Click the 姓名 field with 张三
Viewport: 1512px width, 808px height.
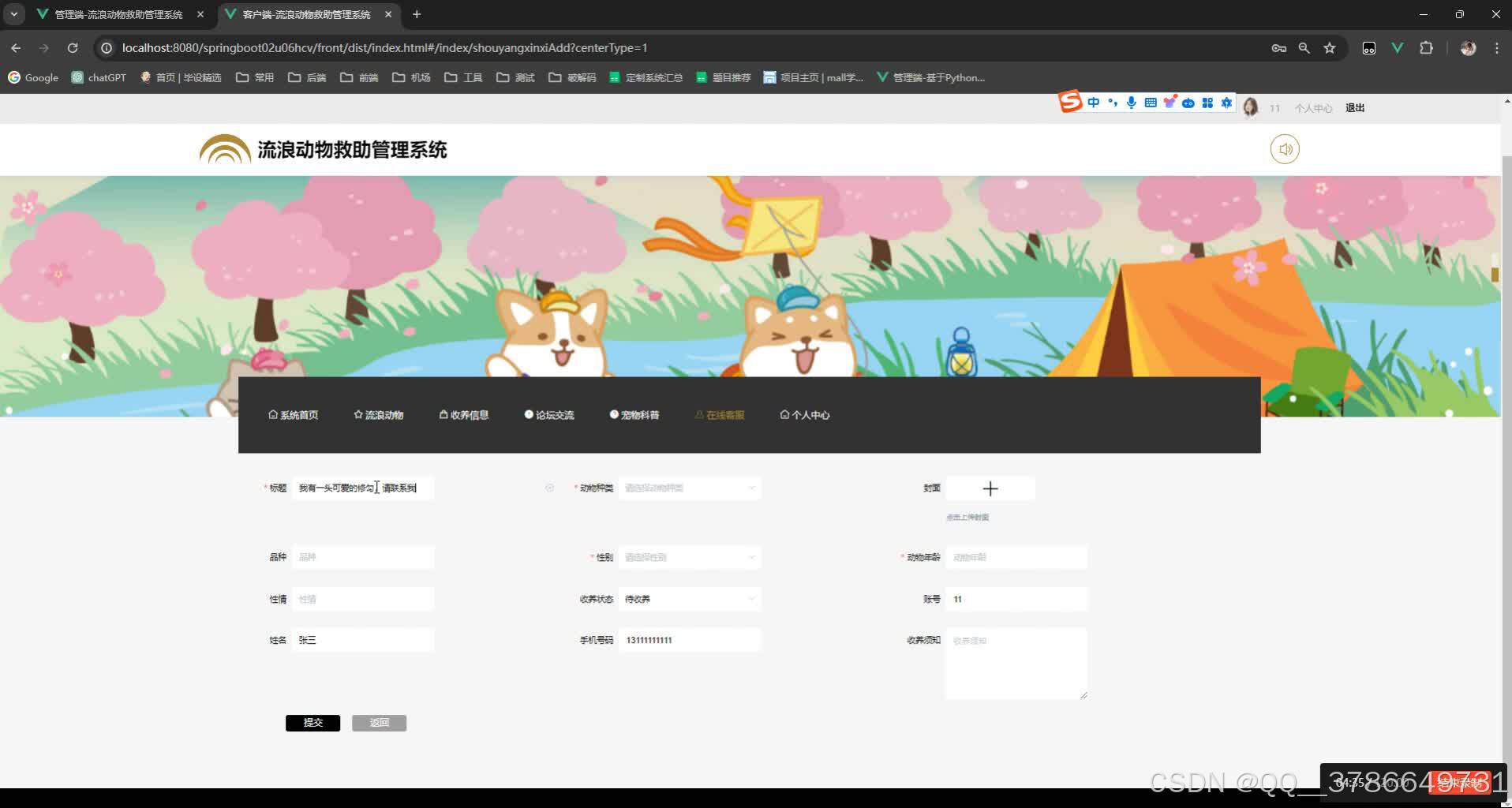coord(363,640)
